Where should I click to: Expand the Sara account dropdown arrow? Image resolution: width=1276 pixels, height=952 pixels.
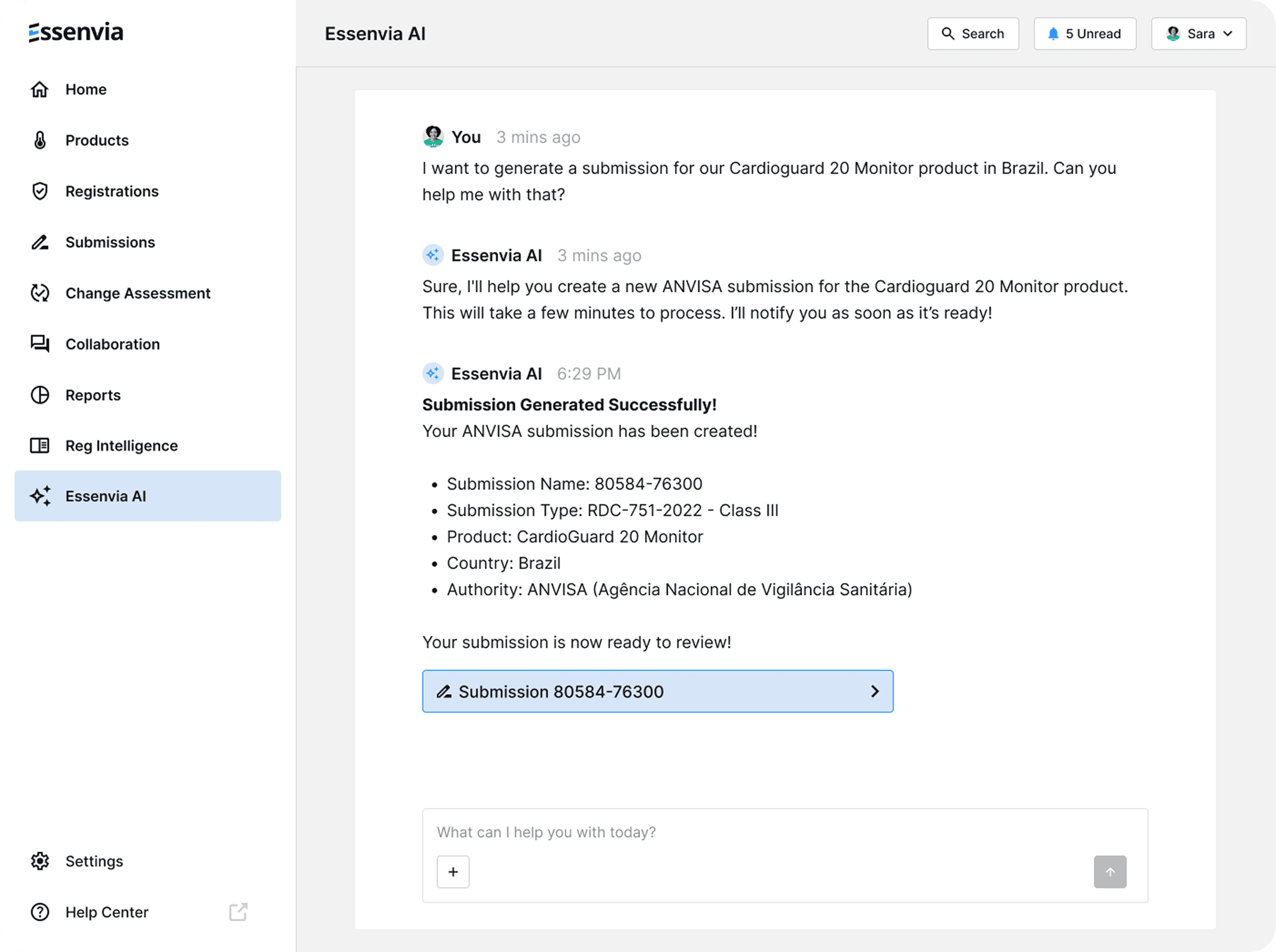(x=1228, y=33)
